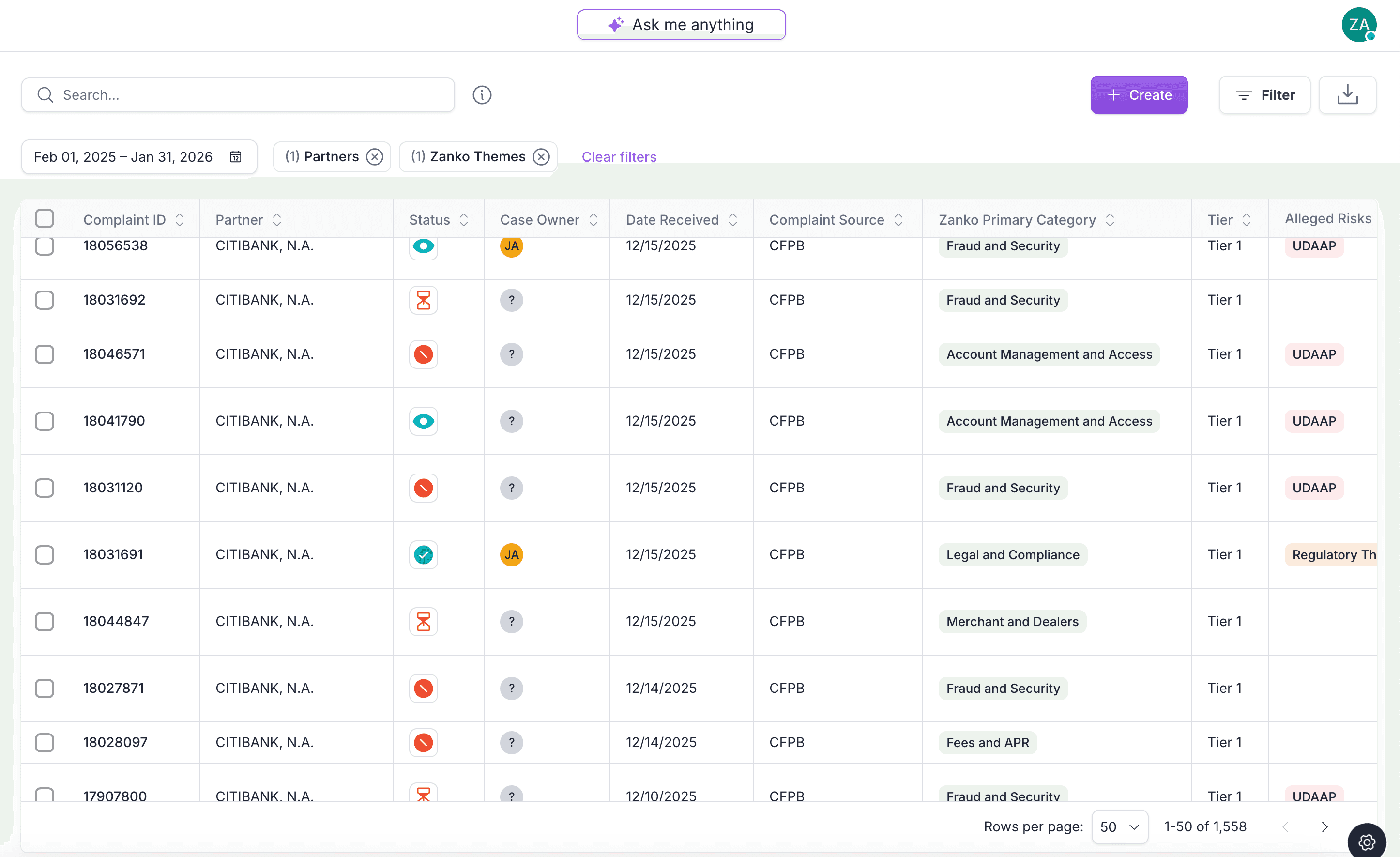Image resolution: width=1400 pixels, height=857 pixels.
Task: Remove the Zanko Themes filter chip
Action: (x=541, y=157)
